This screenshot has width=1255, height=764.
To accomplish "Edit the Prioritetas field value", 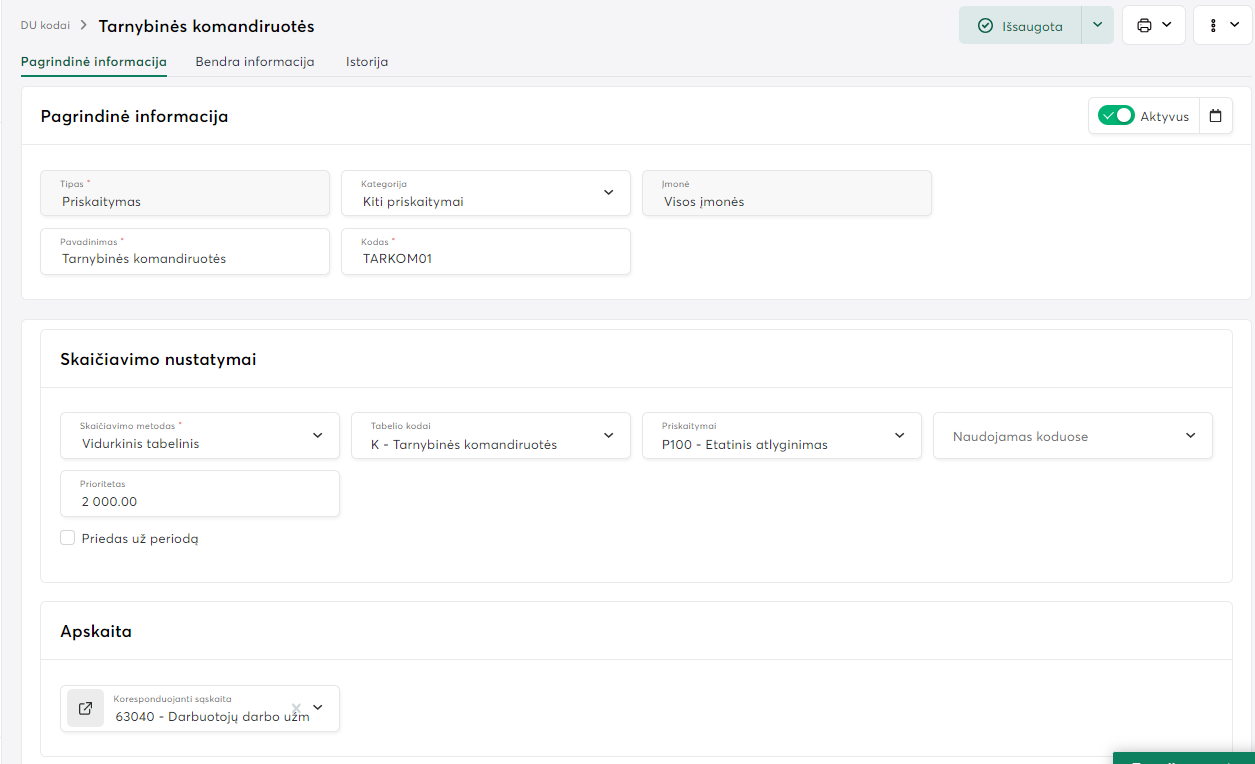I will 200,494.
